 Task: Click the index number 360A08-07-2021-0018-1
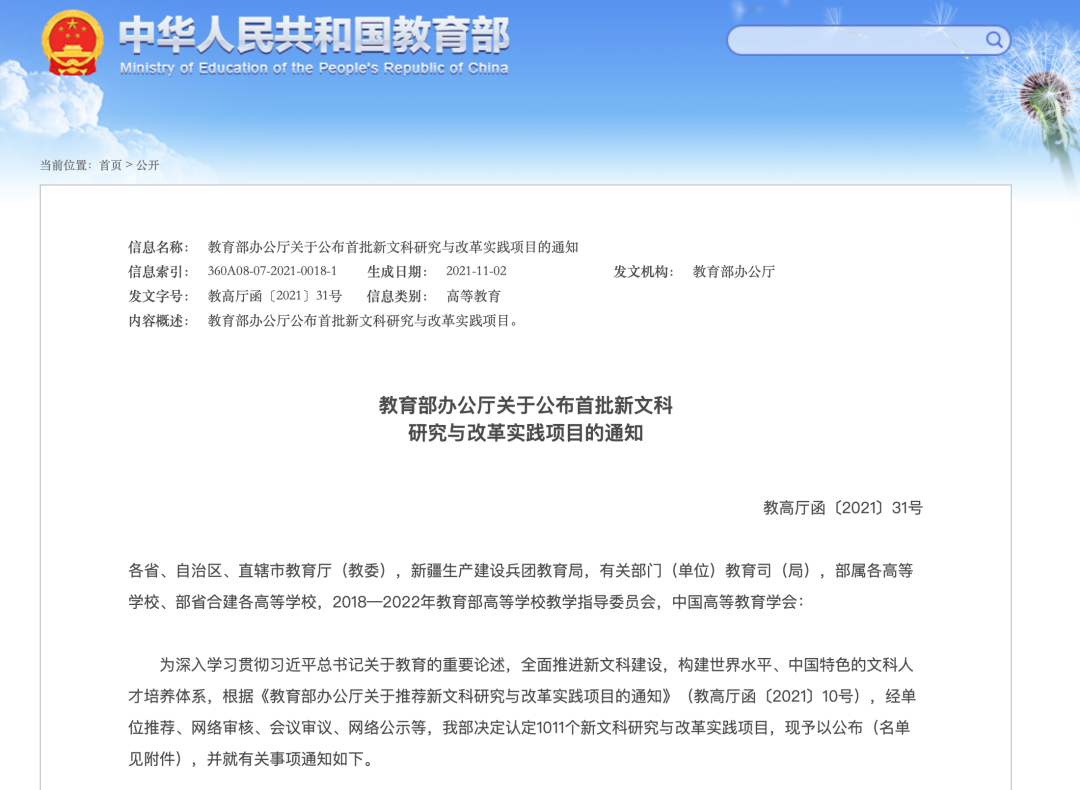272,272
